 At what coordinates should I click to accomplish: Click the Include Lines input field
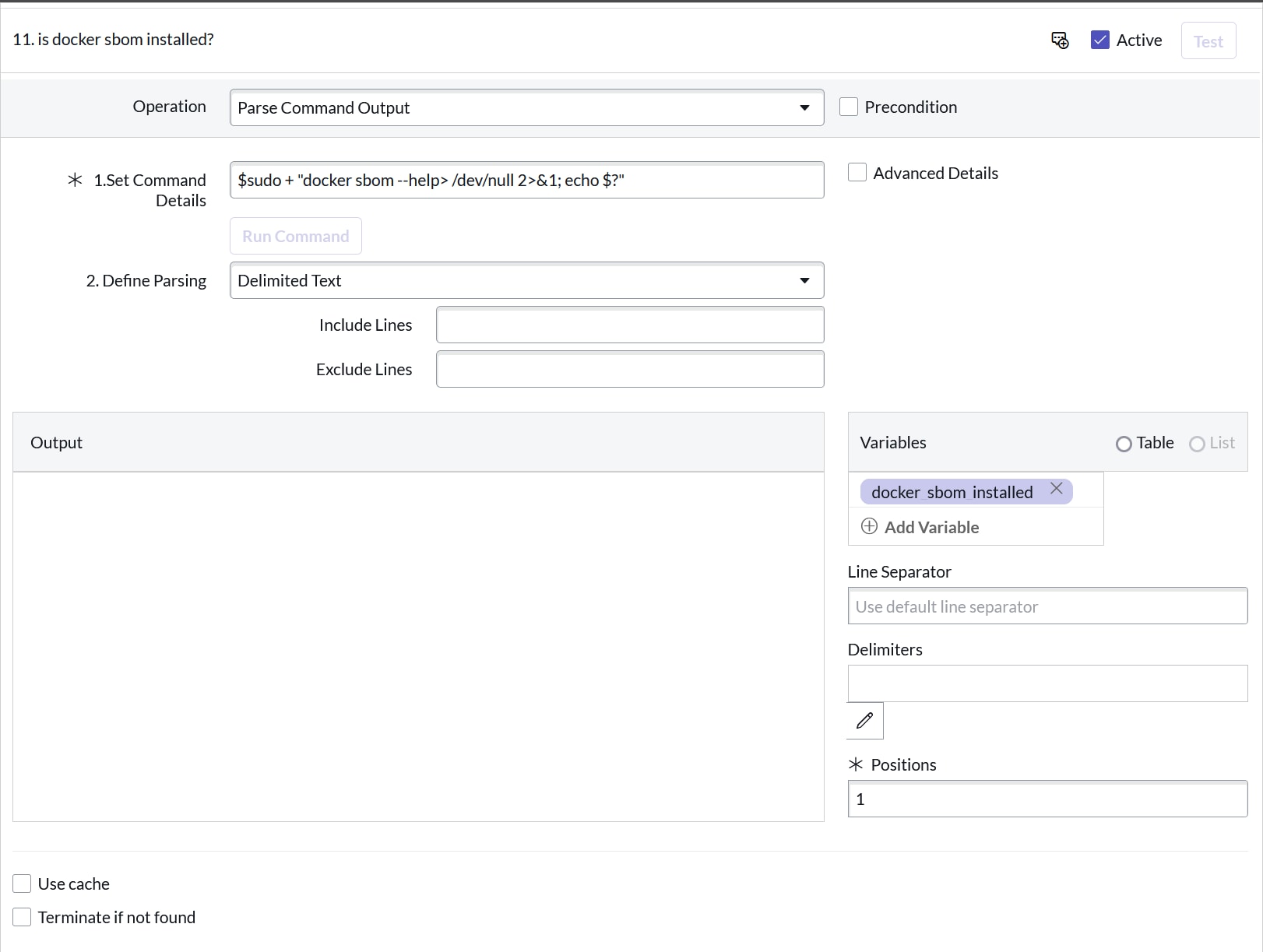629,325
